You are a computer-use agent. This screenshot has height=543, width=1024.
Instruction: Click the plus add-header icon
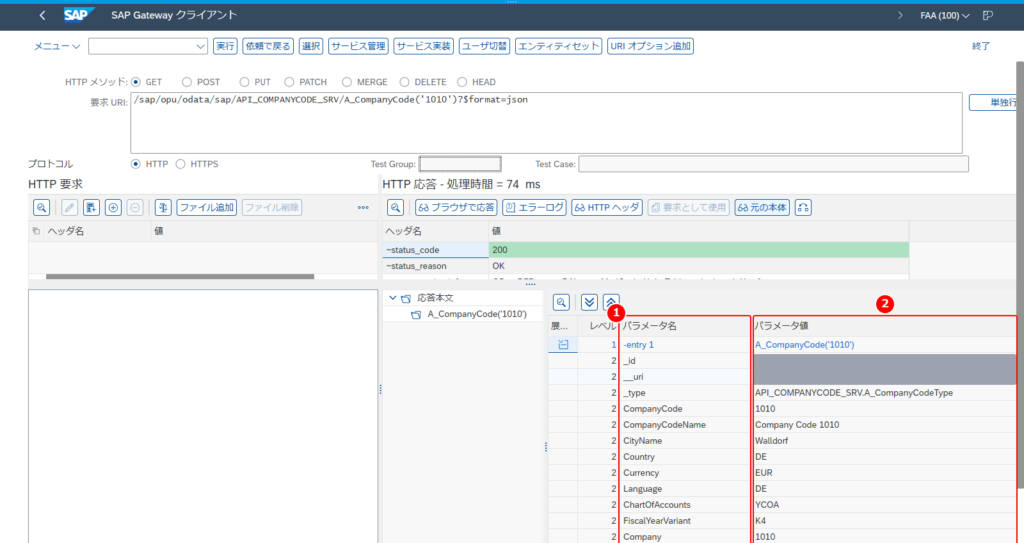click(x=113, y=208)
